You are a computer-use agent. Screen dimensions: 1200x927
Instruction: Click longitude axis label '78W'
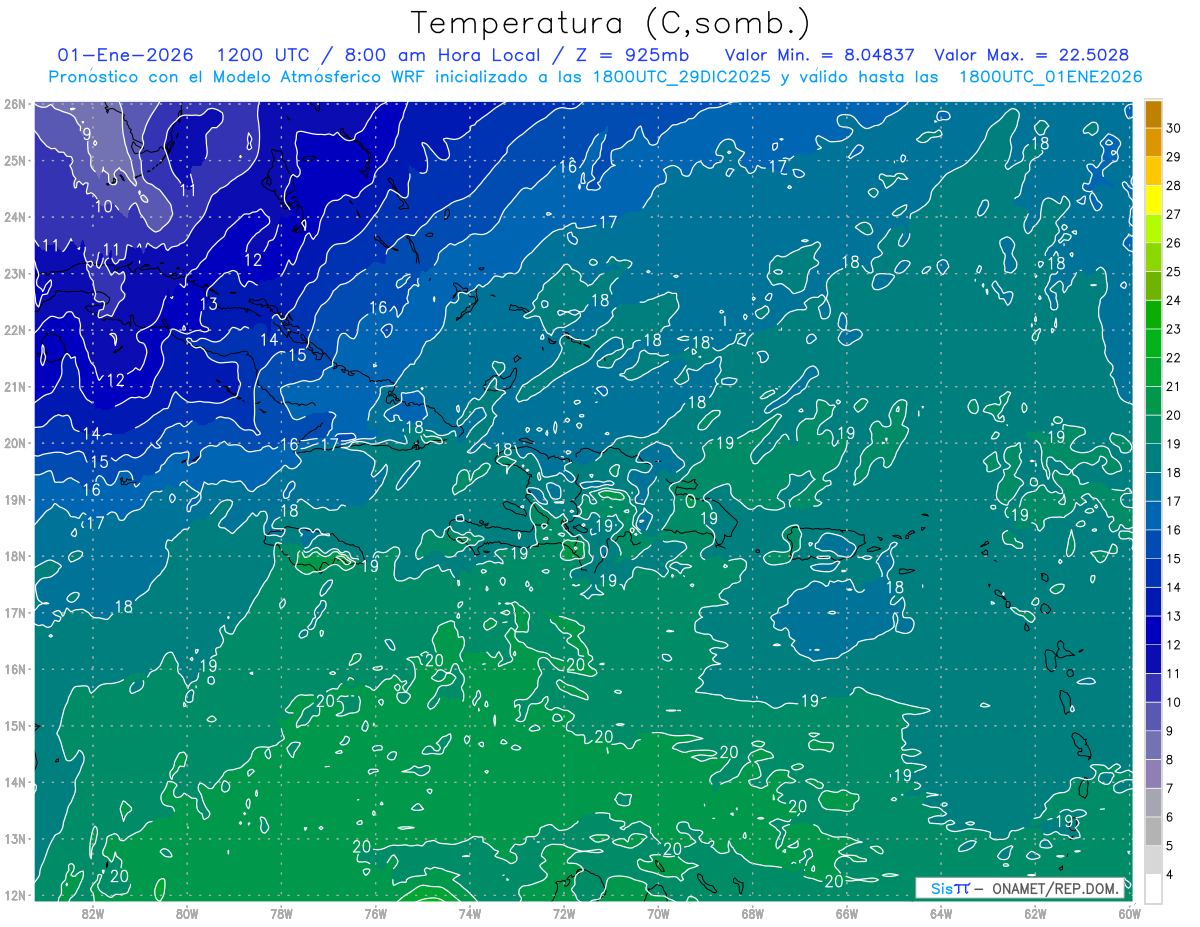(x=281, y=913)
